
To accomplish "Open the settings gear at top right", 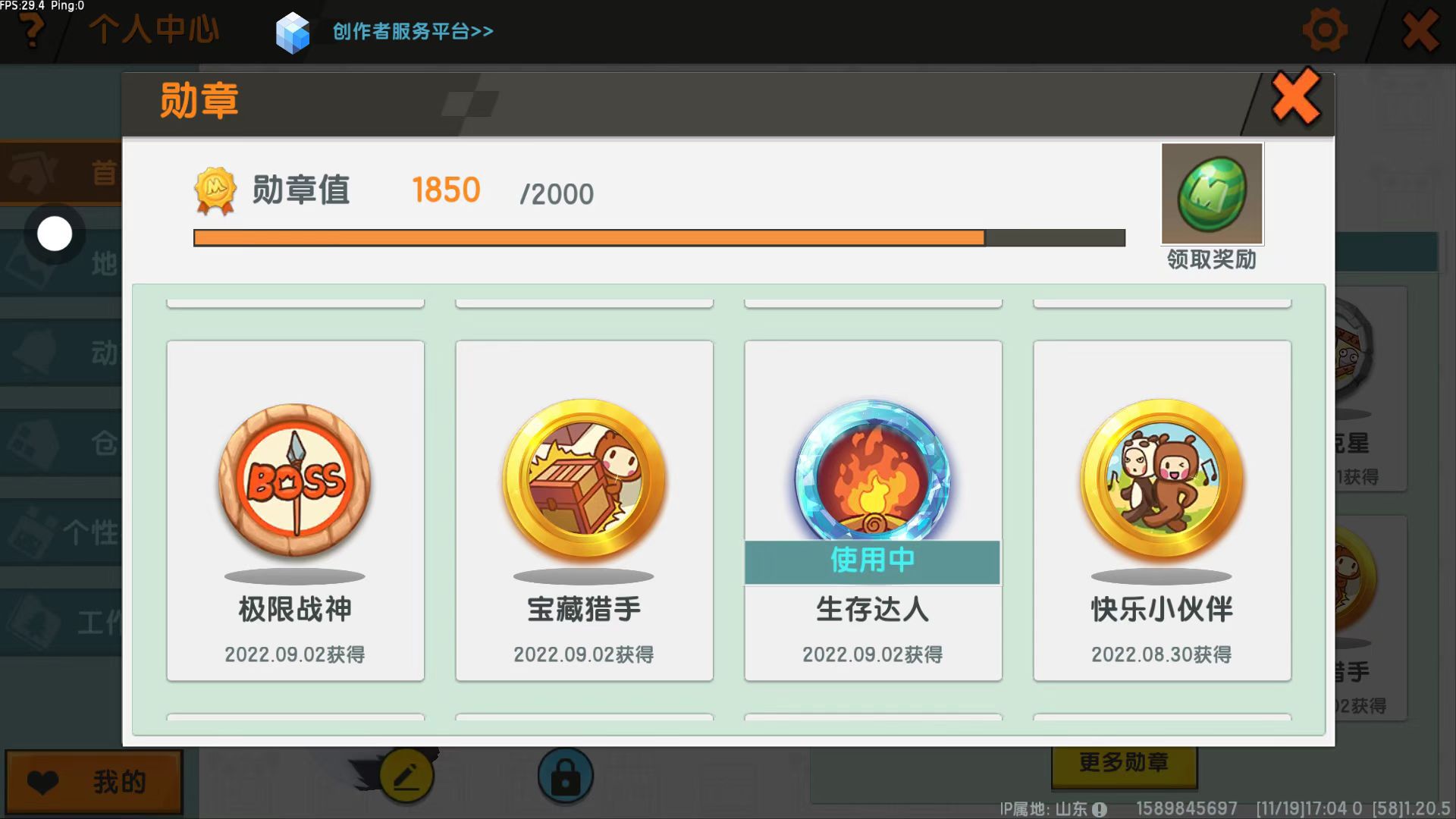I will [x=1325, y=31].
